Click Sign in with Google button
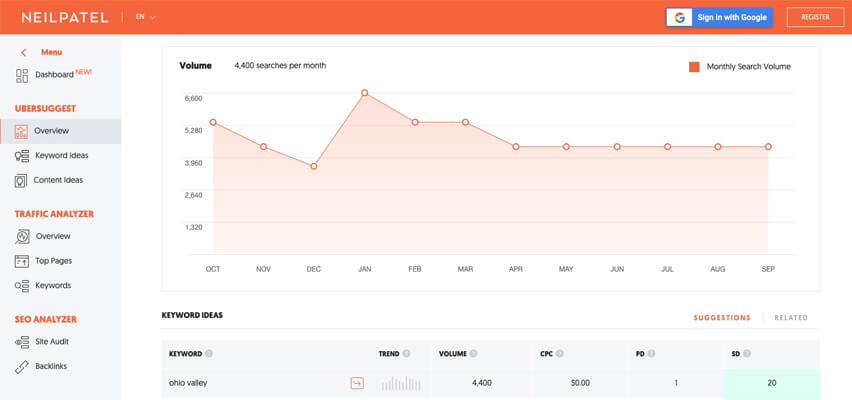The height and width of the screenshot is (400, 852). 720,17
